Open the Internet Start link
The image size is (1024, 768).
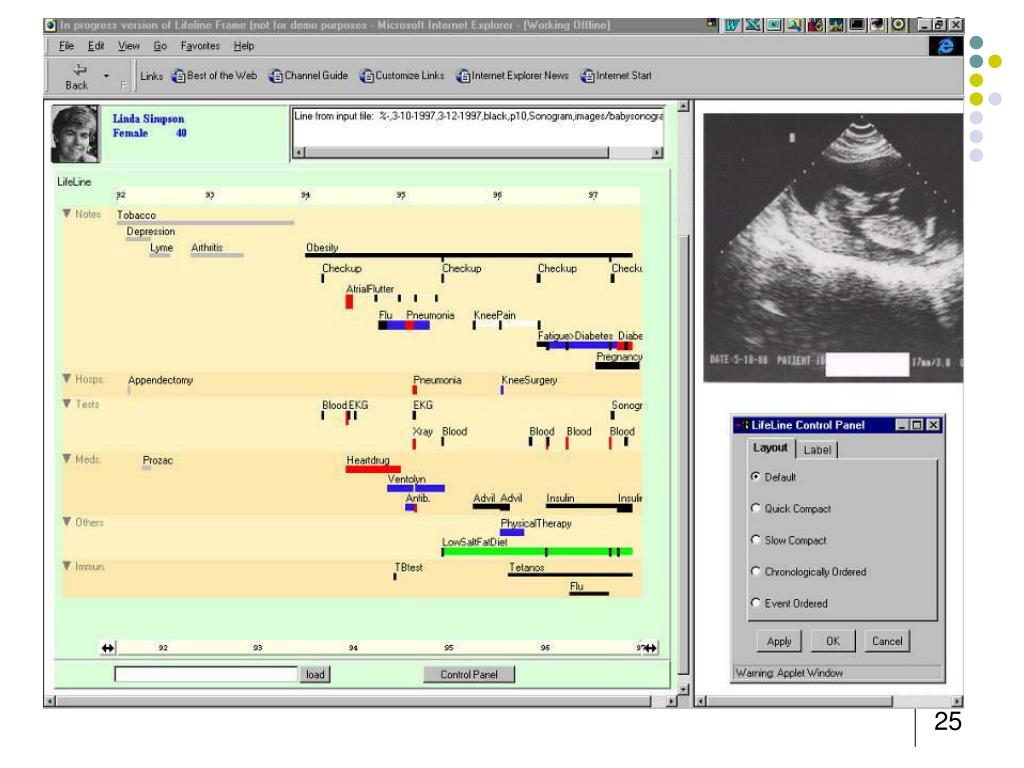[x=616, y=76]
